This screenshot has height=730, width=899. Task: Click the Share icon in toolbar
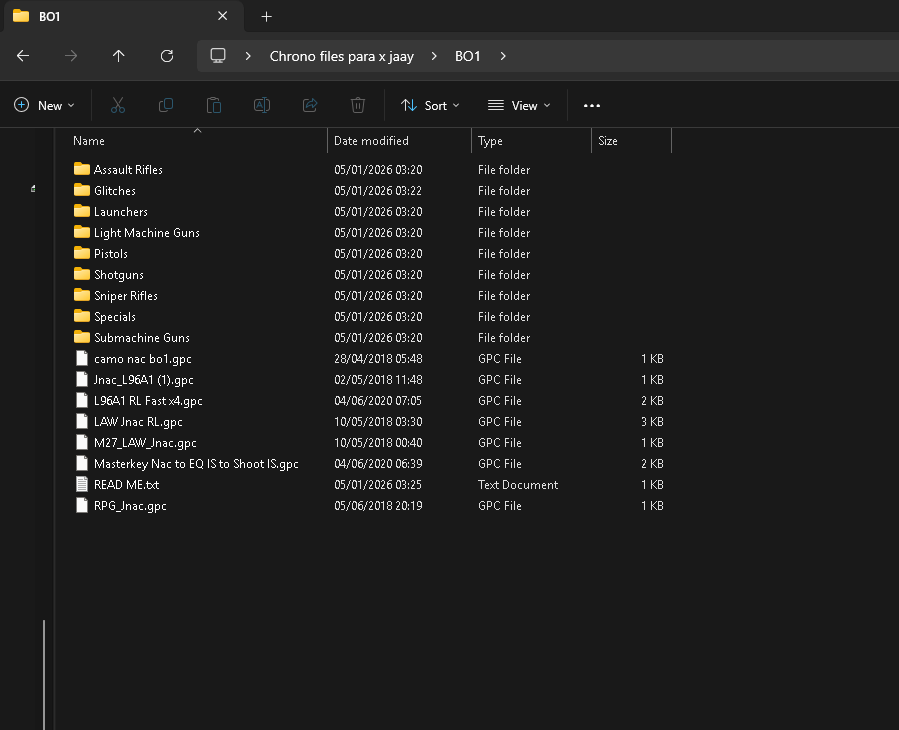click(310, 105)
